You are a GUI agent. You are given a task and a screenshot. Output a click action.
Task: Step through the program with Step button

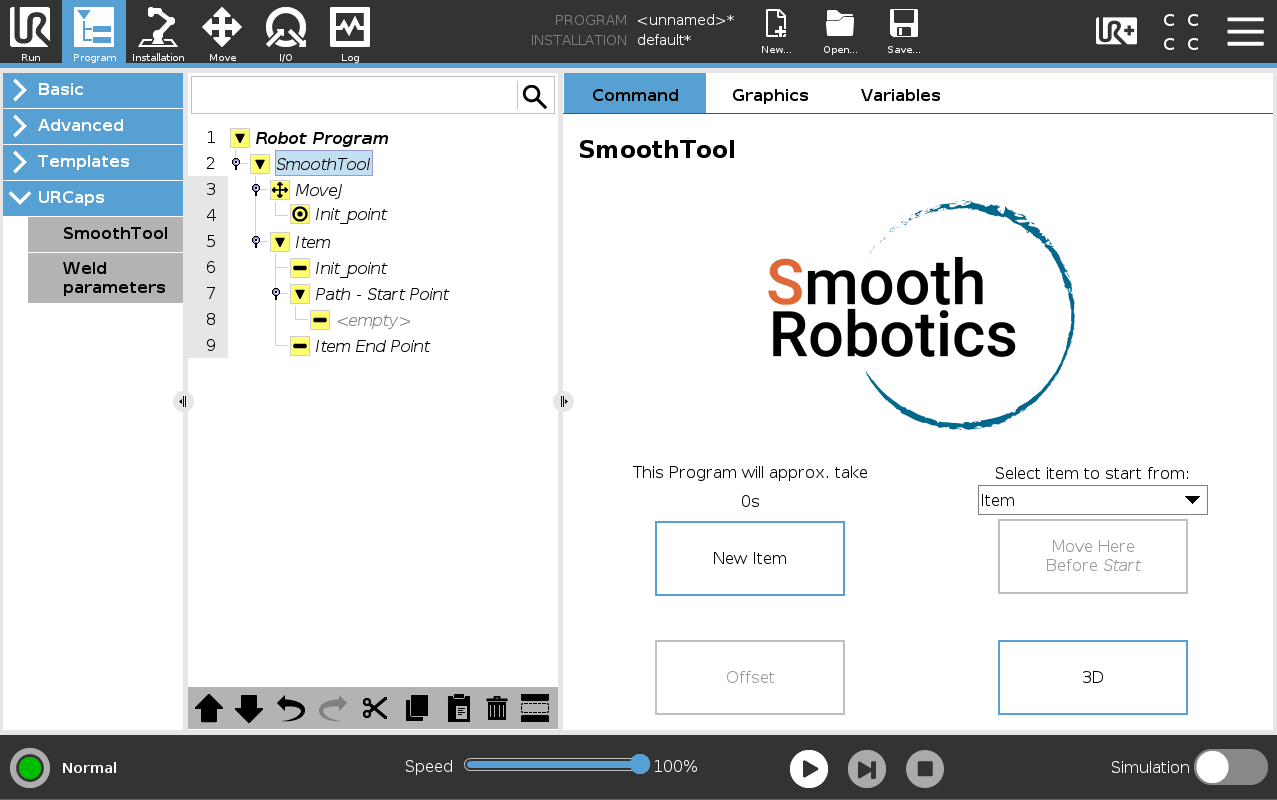pyautogui.click(x=867, y=769)
